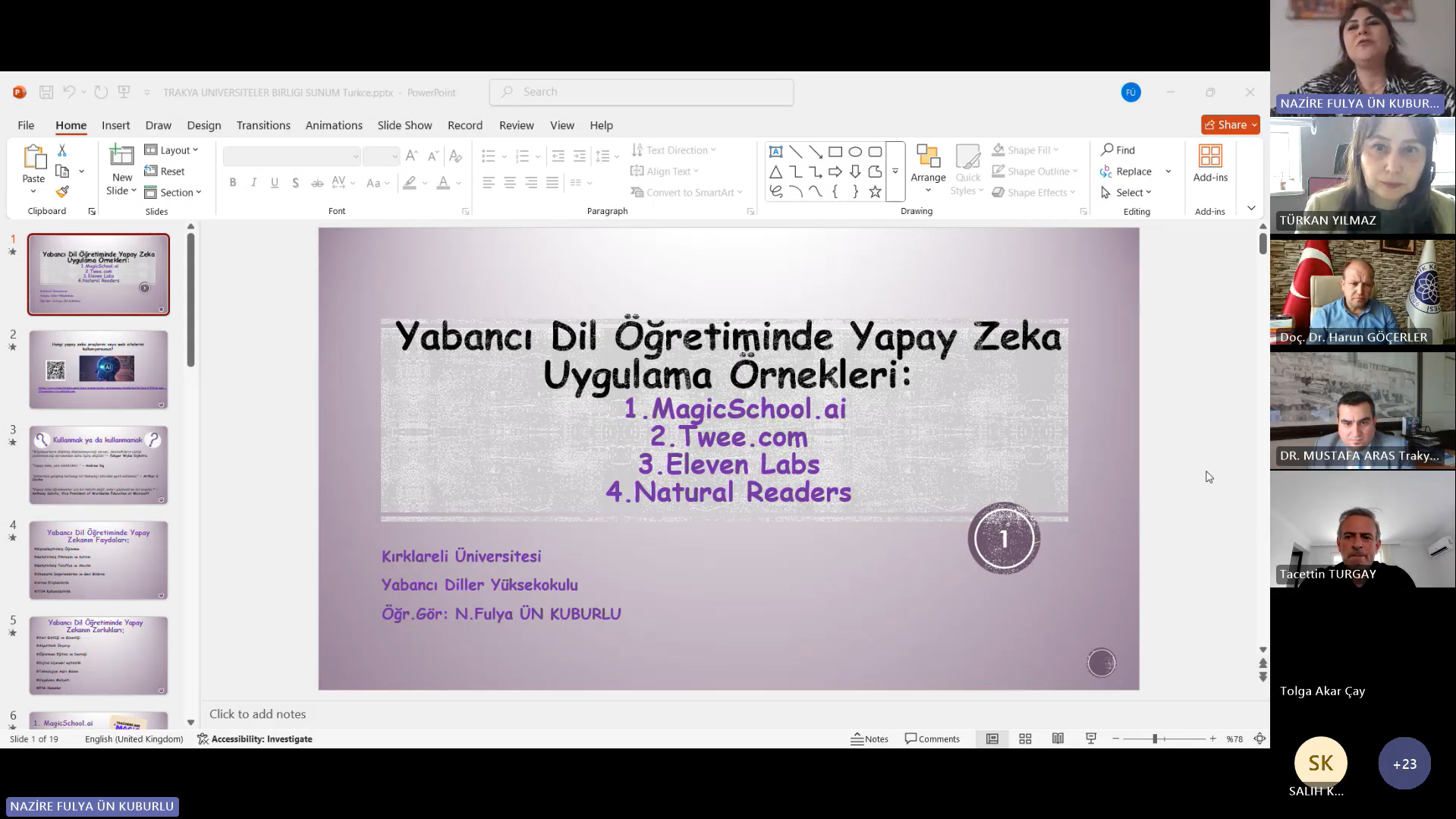Screen dimensions: 1456x819
Task: Open the Arrange tool in Drawing group
Action: pyautogui.click(x=928, y=169)
